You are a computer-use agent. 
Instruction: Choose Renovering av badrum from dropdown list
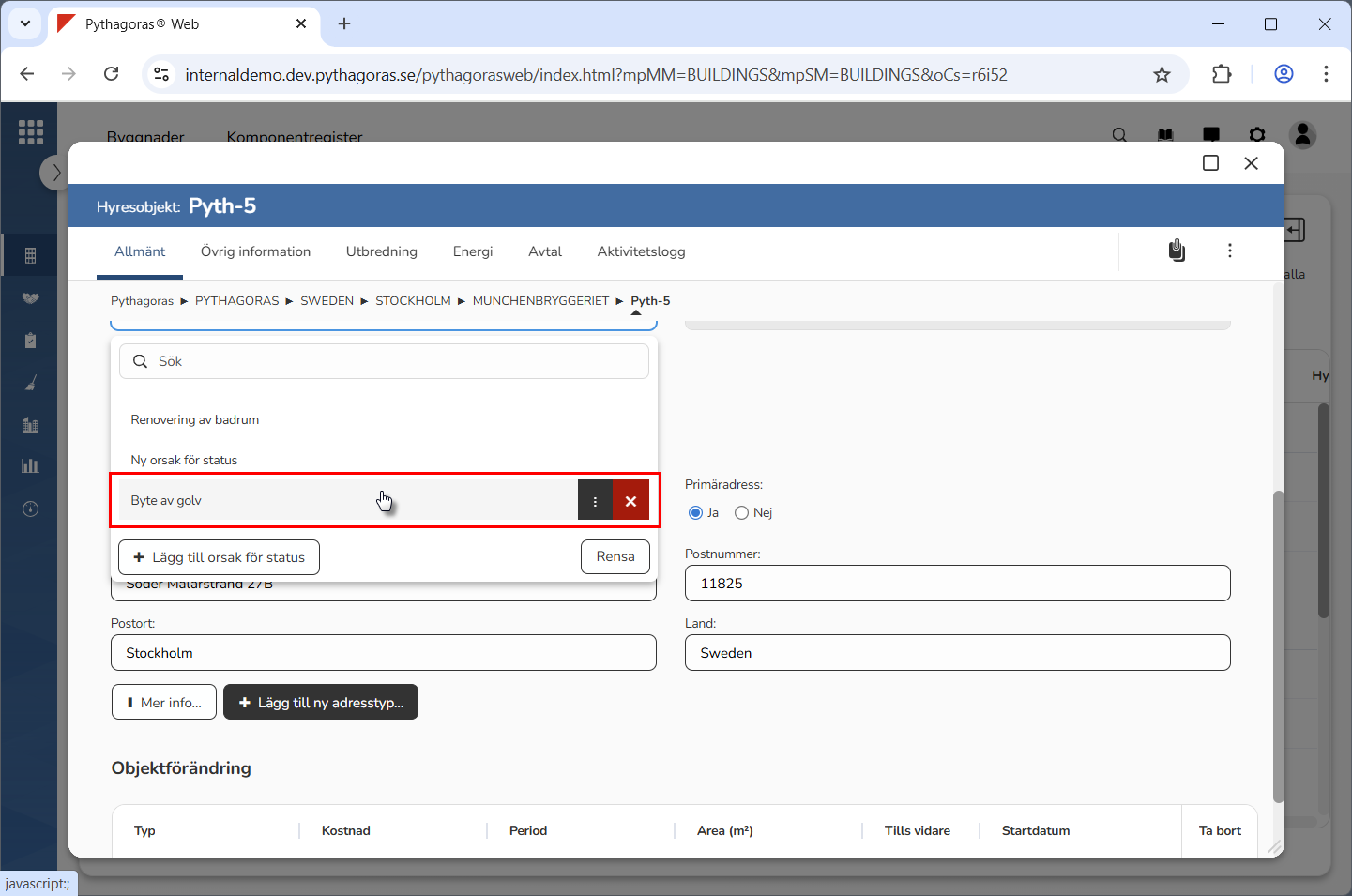(x=195, y=420)
